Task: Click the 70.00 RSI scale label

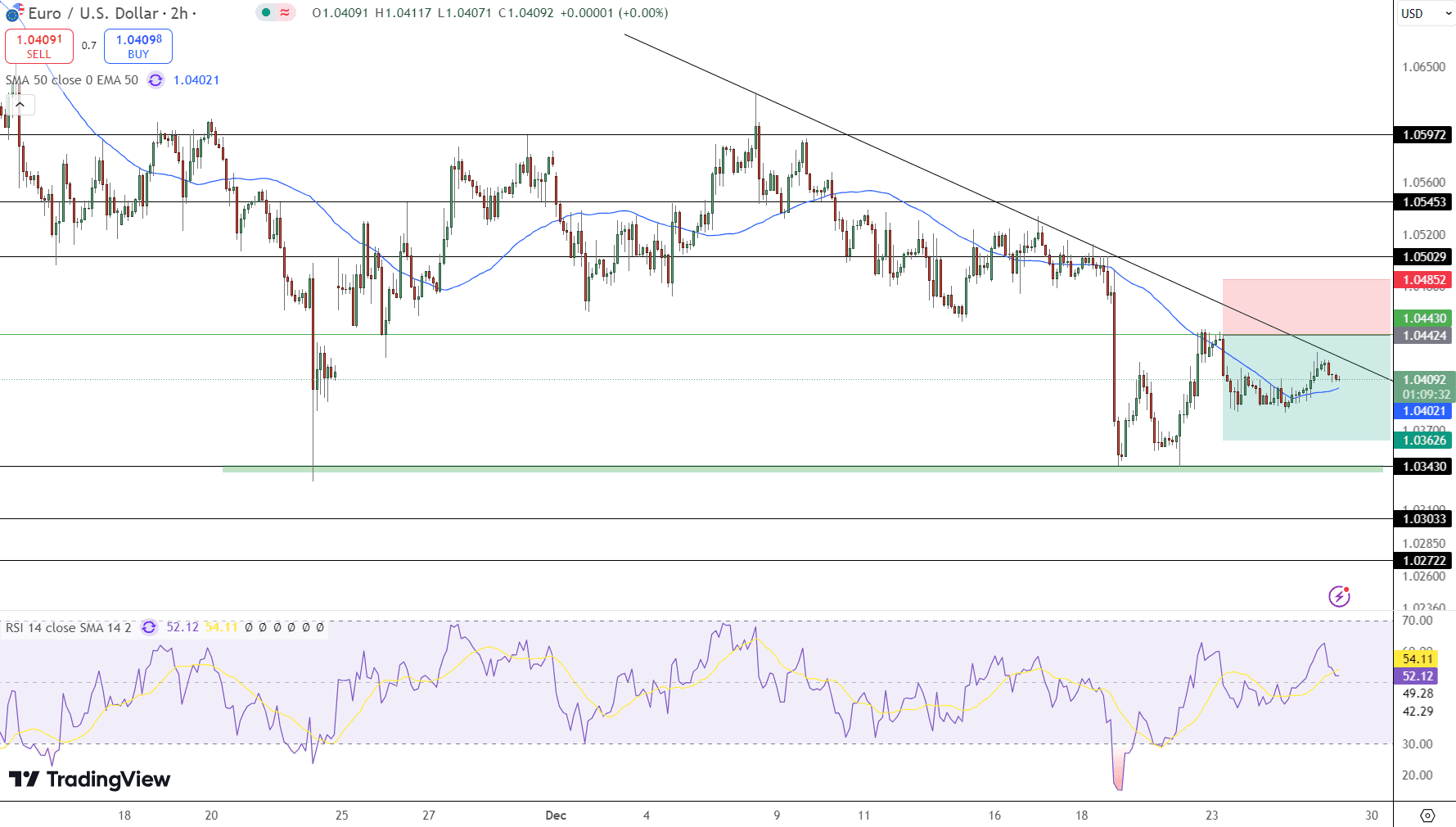Action: 1418,621
